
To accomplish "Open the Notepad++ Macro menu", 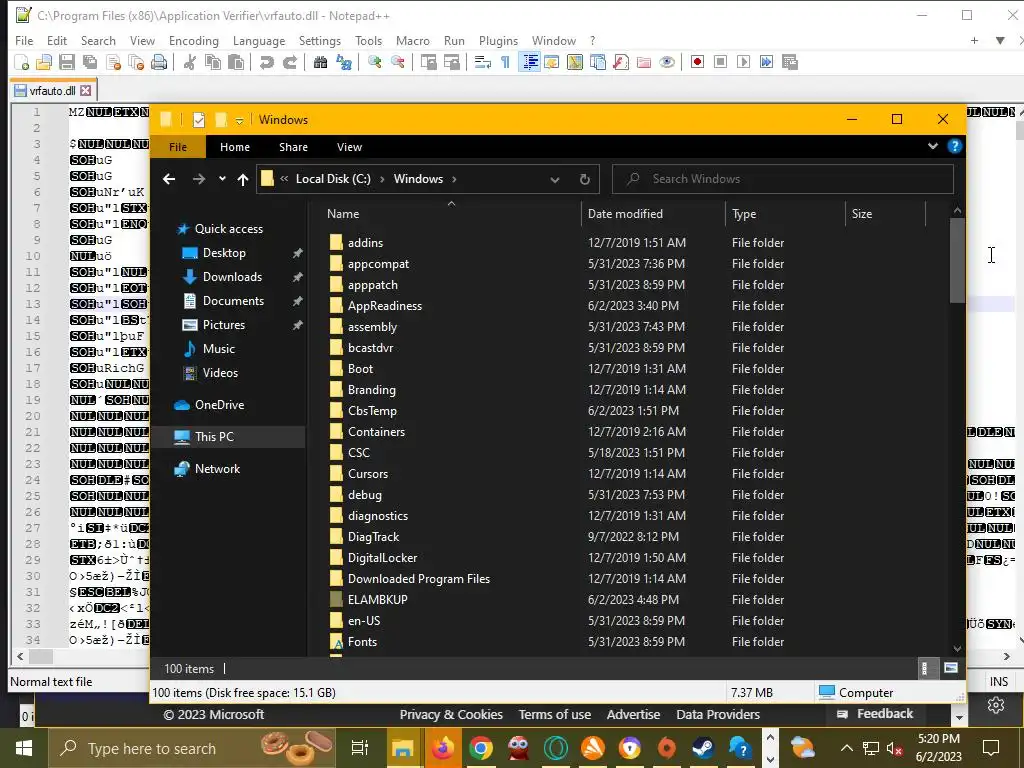I will tap(413, 40).
